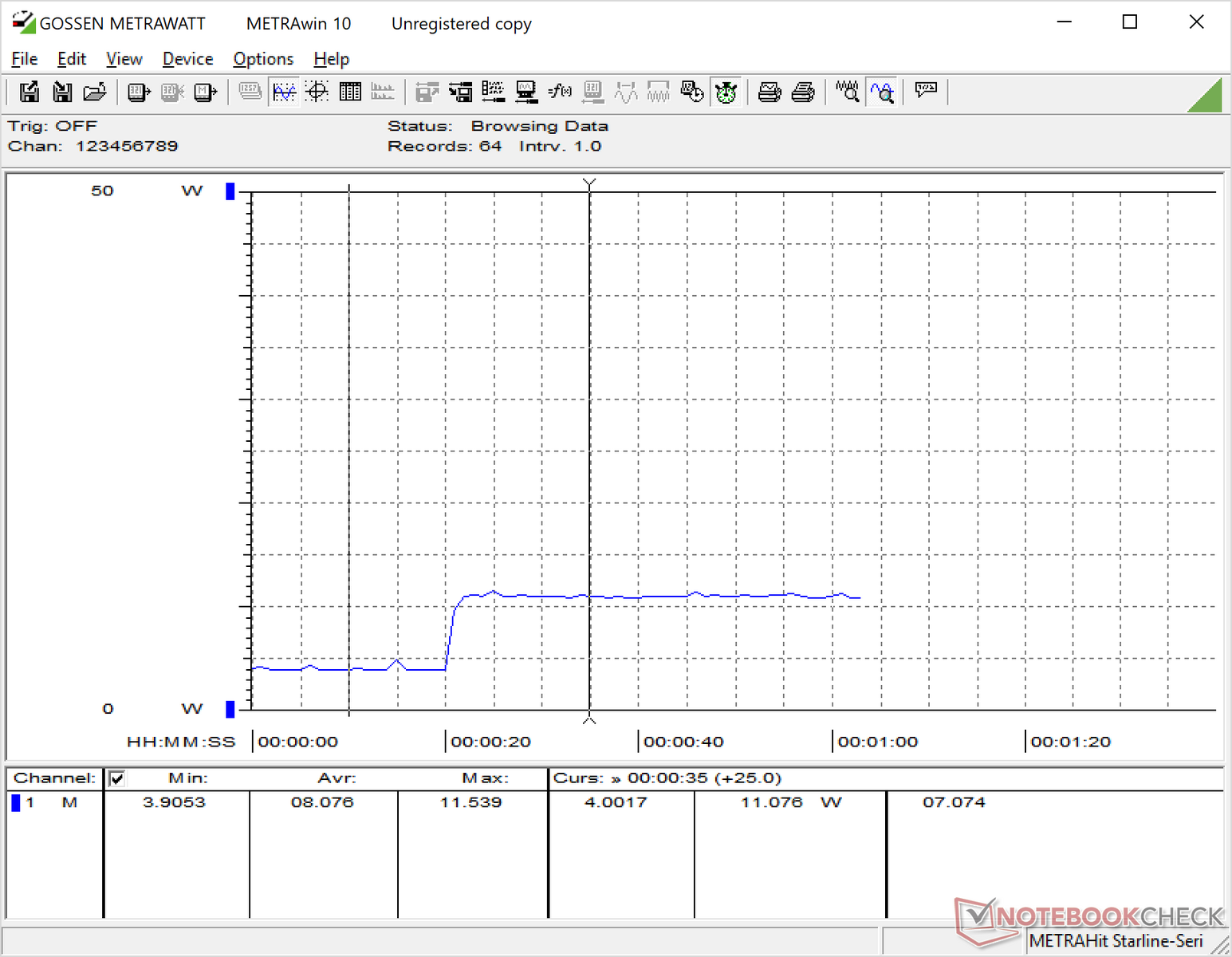Click the blue marker beside 50 W
The width and height of the screenshot is (1232, 957).
click(x=230, y=191)
